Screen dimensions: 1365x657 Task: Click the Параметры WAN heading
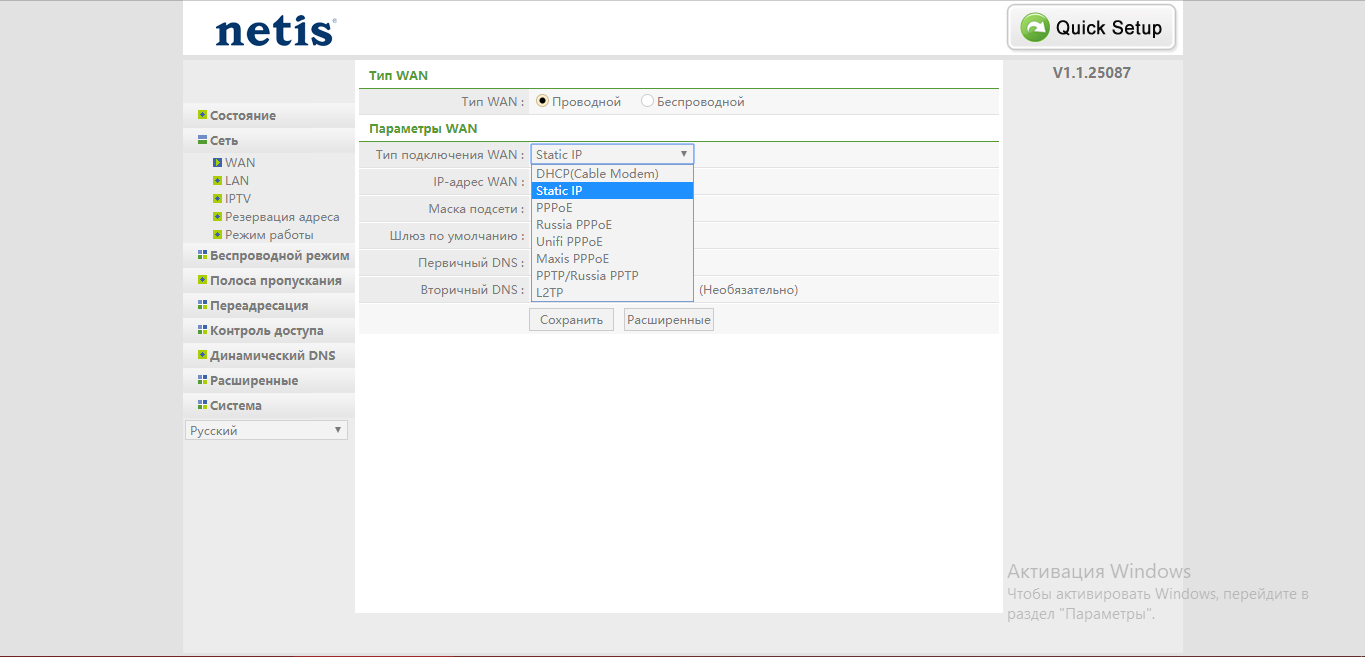[x=423, y=128]
